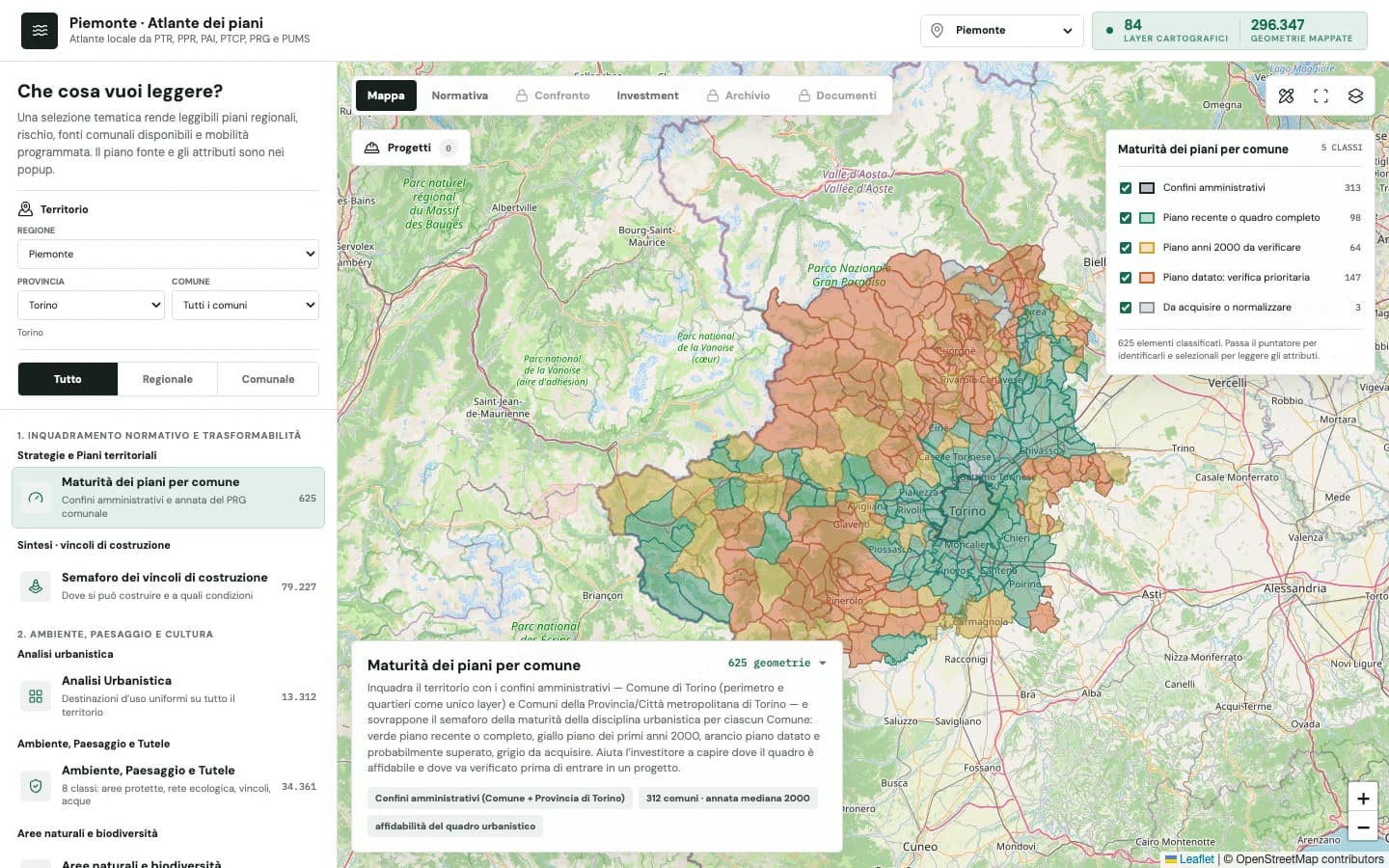Viewport: 1389px width, 868px height.
Task: Click the app logo icon in the header
Action: (40, 31)
